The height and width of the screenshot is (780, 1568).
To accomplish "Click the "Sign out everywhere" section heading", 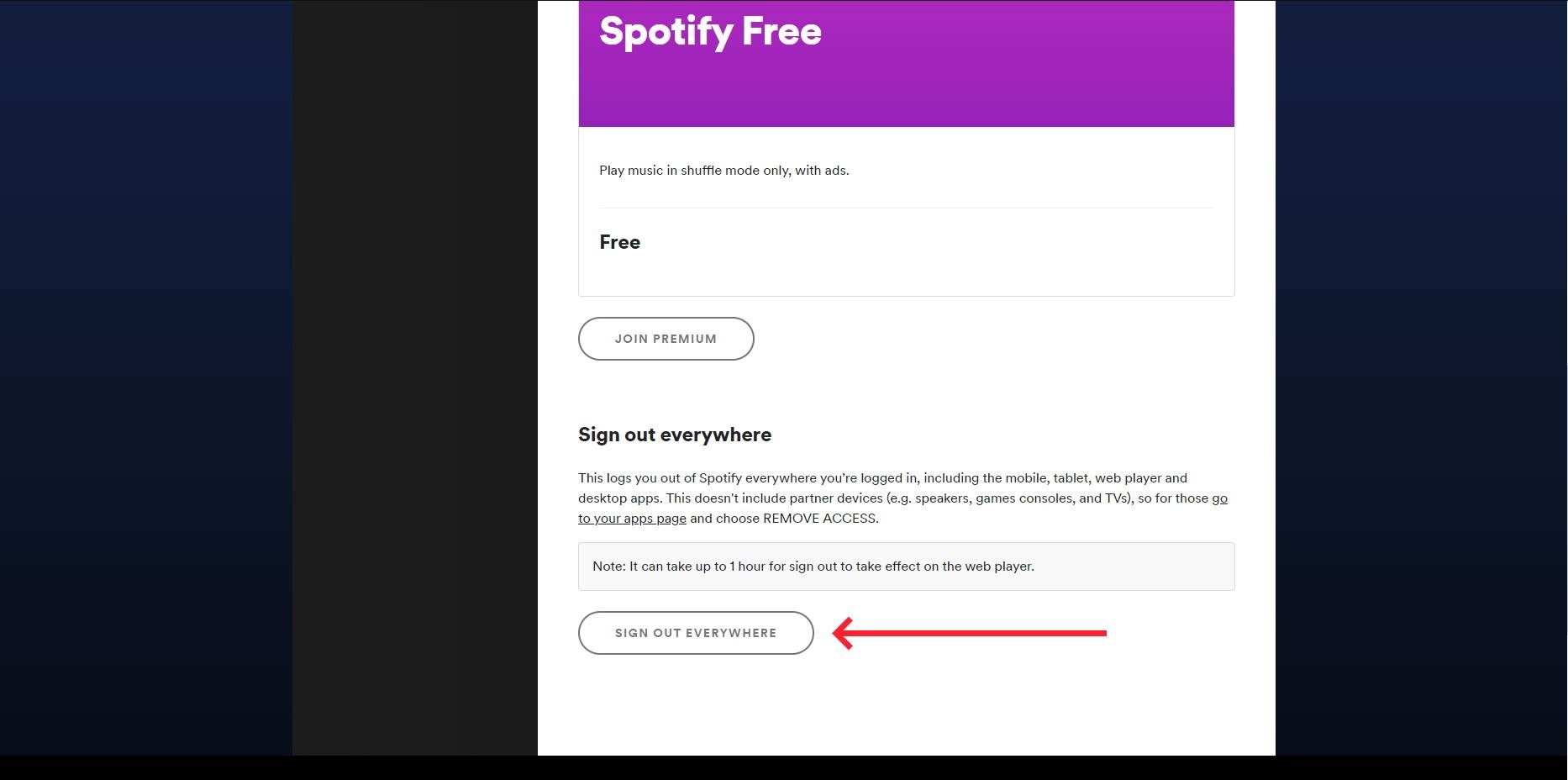I will [x=674, y=435].
